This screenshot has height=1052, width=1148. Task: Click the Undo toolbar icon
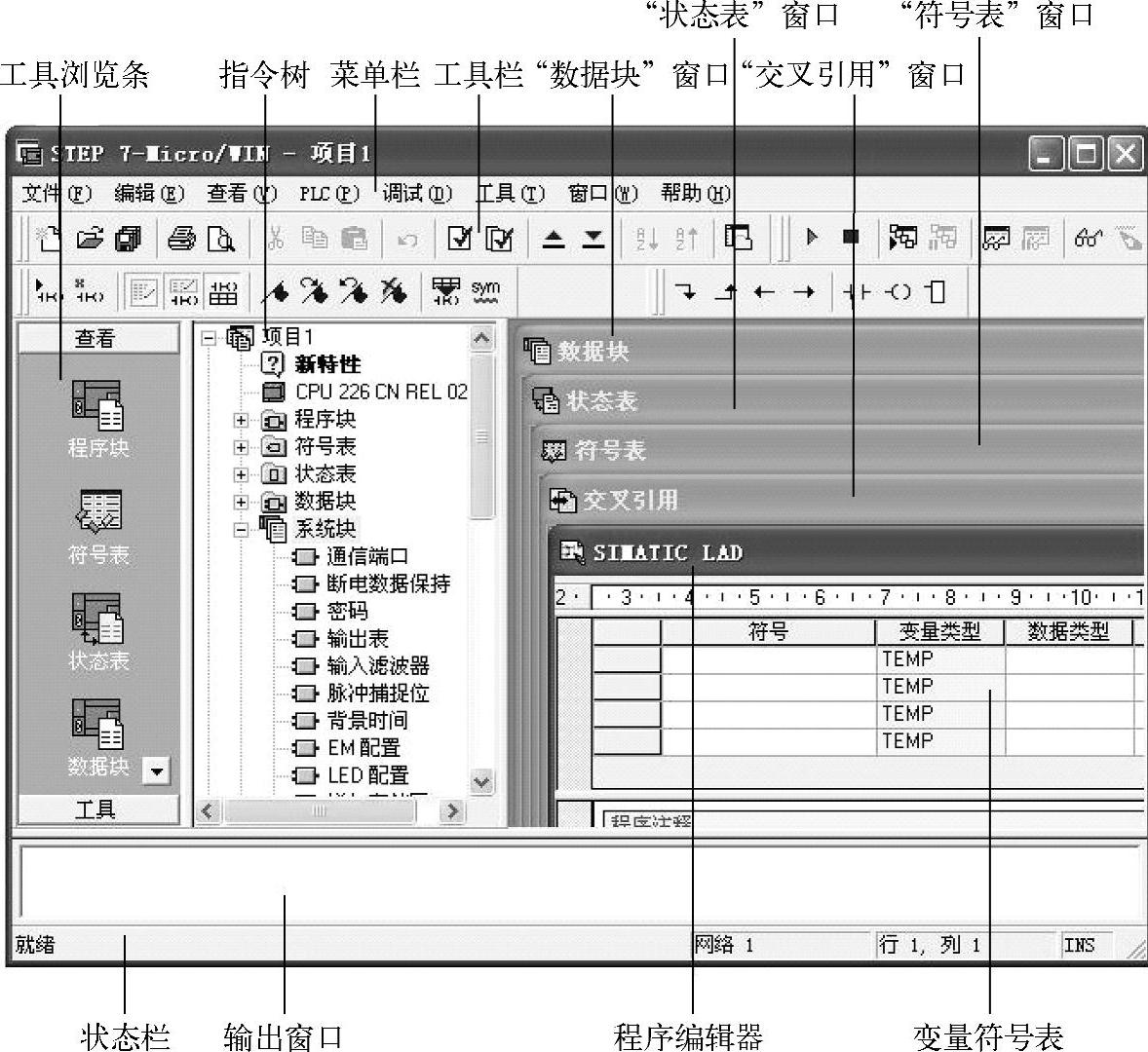(x=407, y=240)
